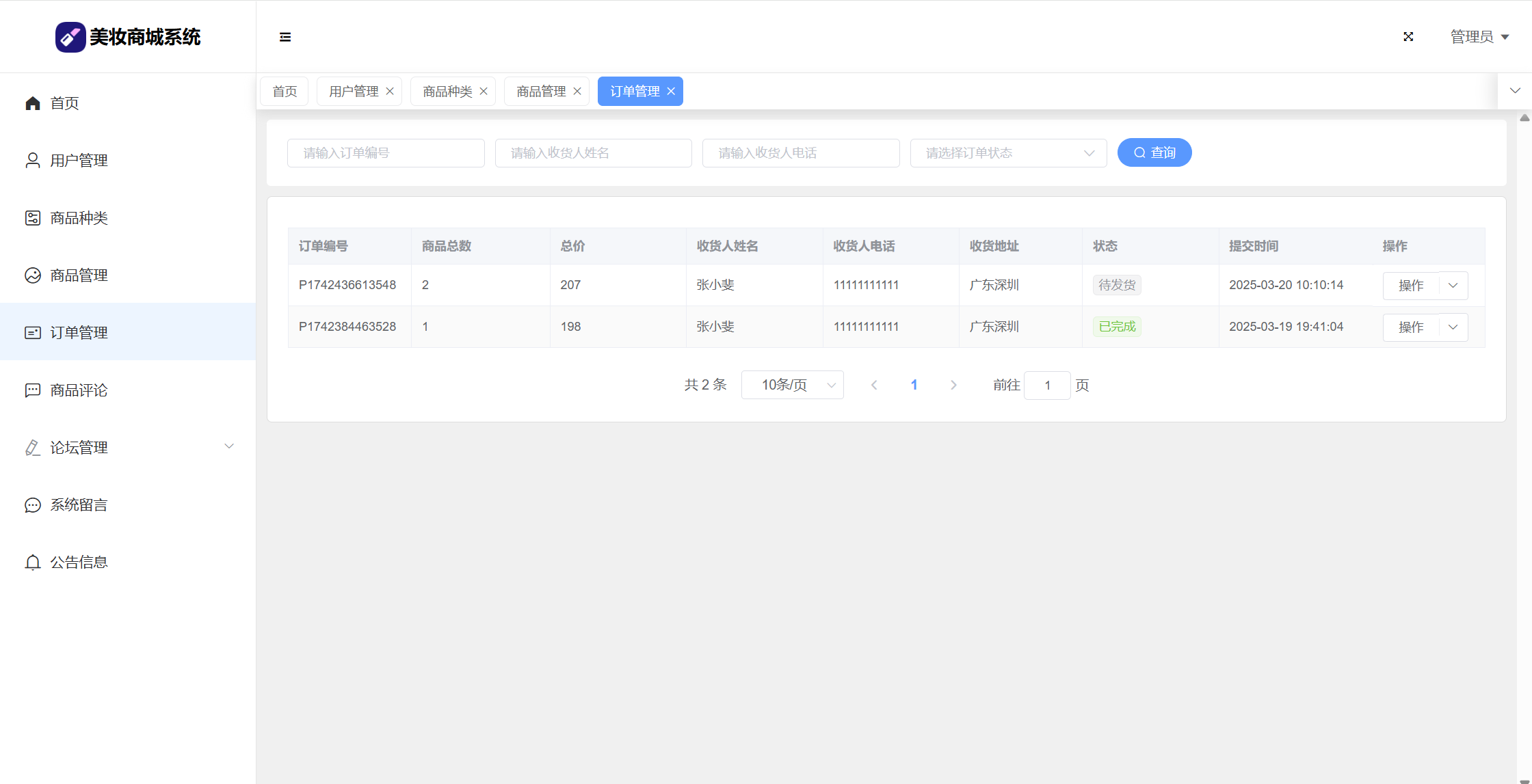Open the 10条/页 page size dropdown
Viewport: 1532px width, 784px height.
[792, 385]
